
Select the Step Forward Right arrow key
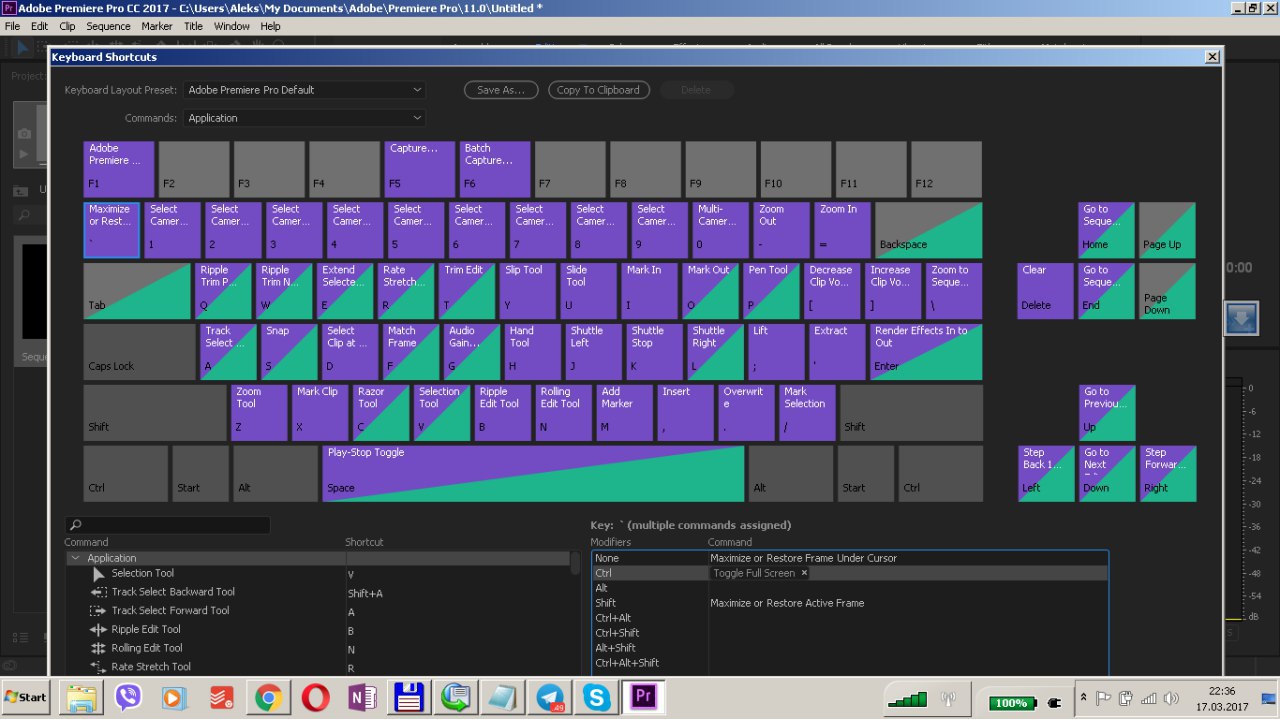pos(1168,474)
